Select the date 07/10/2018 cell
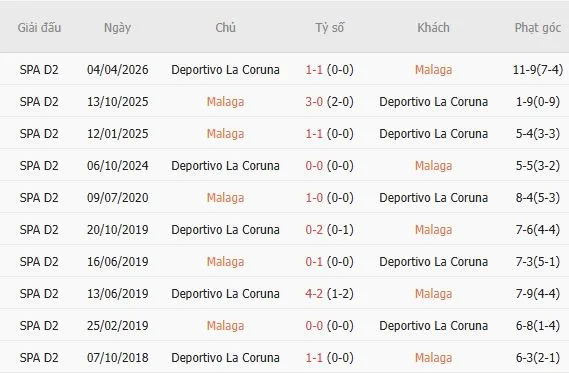The image size is (569, 373). (x=118, y=357)
